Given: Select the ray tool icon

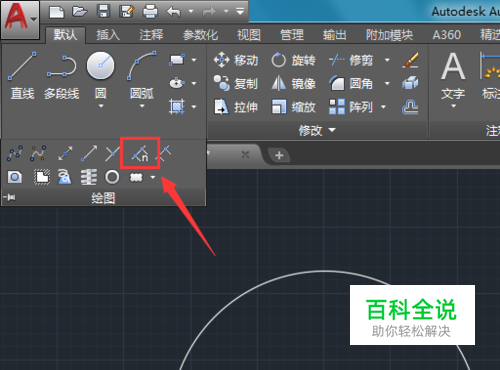Looking at the screenshot, I should click(x=89, y=153).
